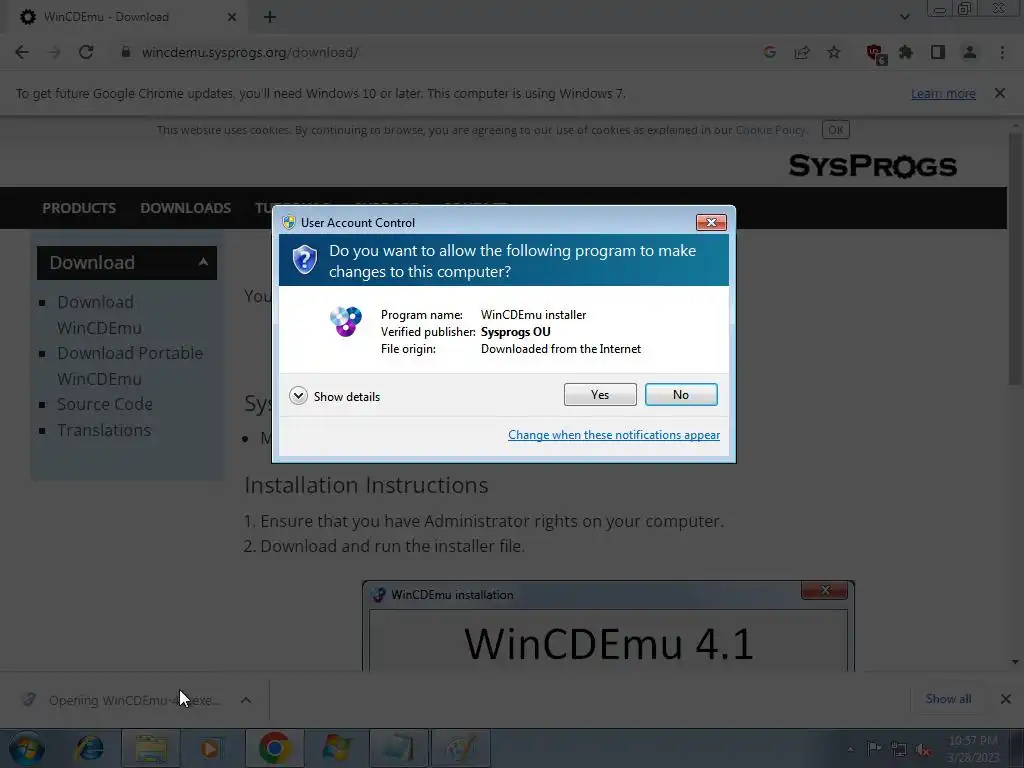Image resolution: width=1024 pixels, height=768 pixels.
Task: Select the WinCDEmu - Download tab
Action: tap(127, 17)
